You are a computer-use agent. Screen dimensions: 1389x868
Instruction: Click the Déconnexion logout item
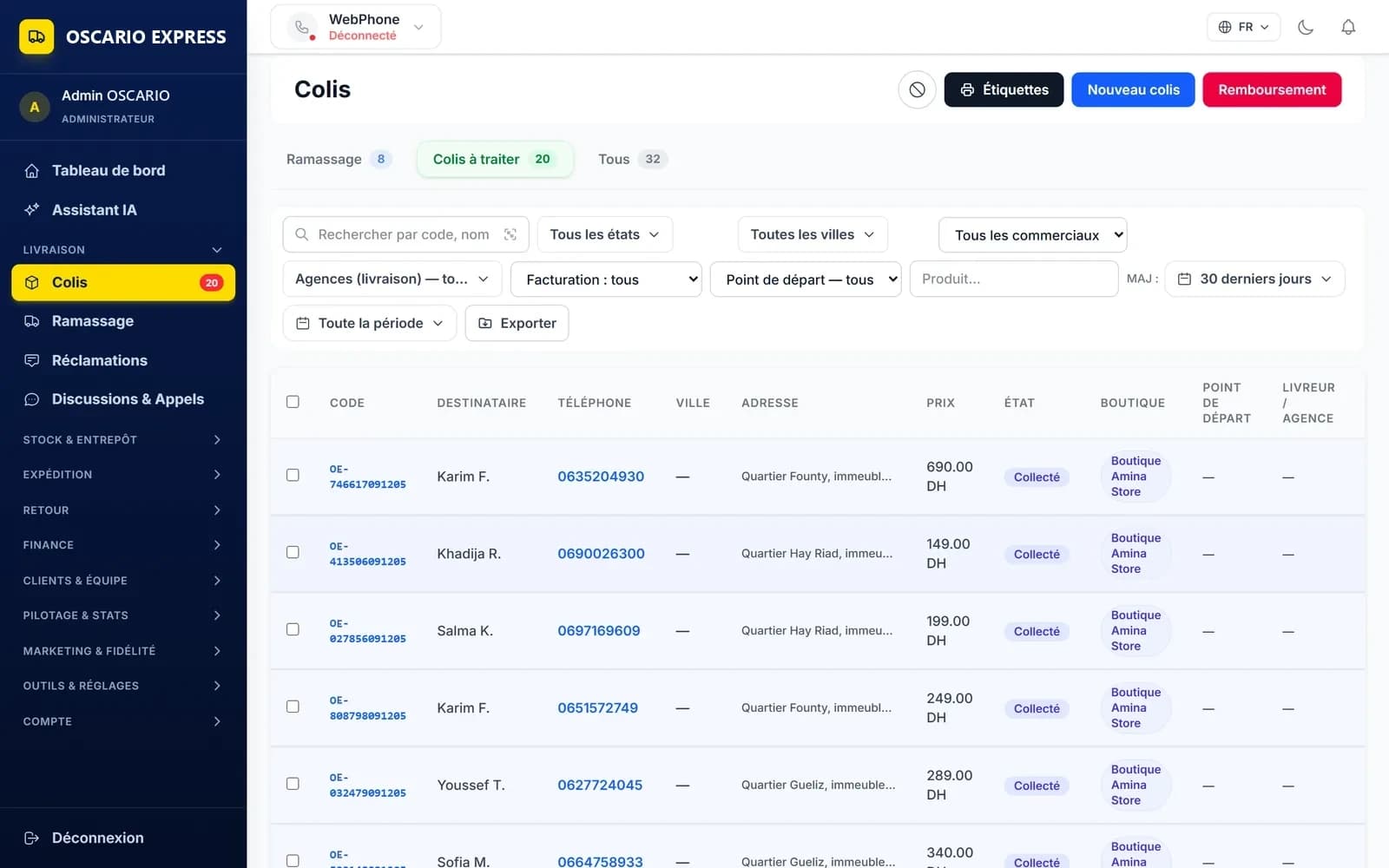pyautogui.click(x=123, y=838)
